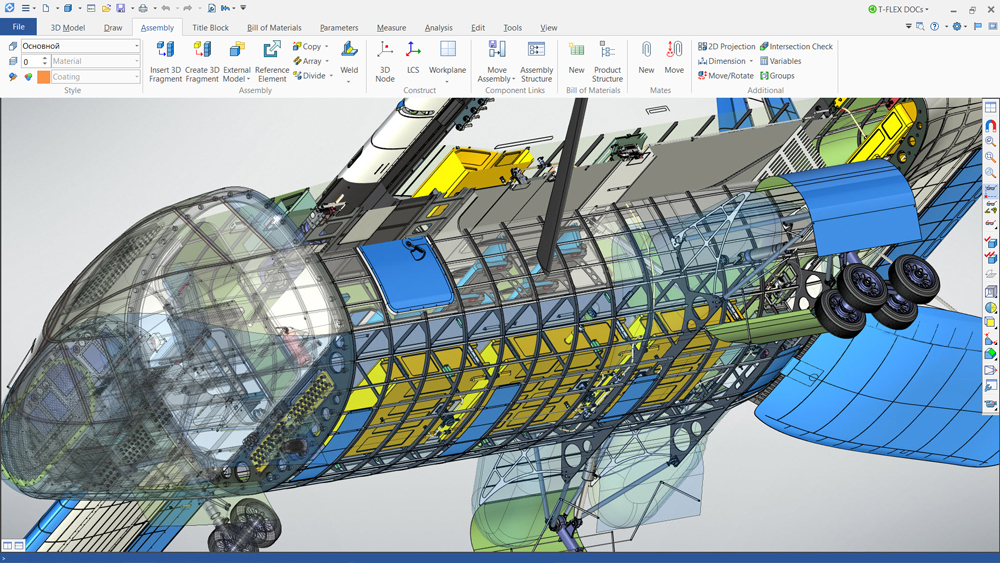
Task: Click the level number stepper arrows
Action: [45, 61]
